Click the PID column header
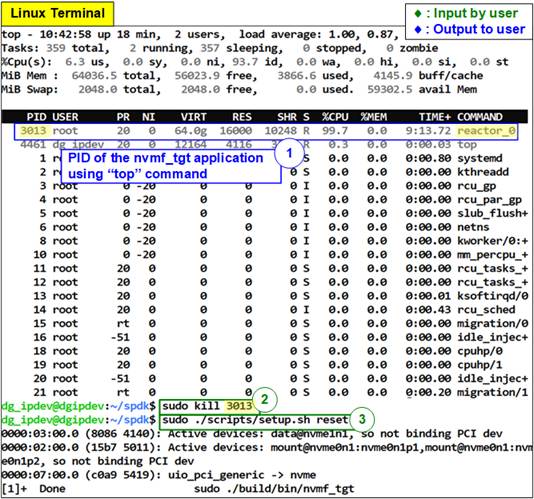Viewport: 534px width, 499px height. coord(36,117)
